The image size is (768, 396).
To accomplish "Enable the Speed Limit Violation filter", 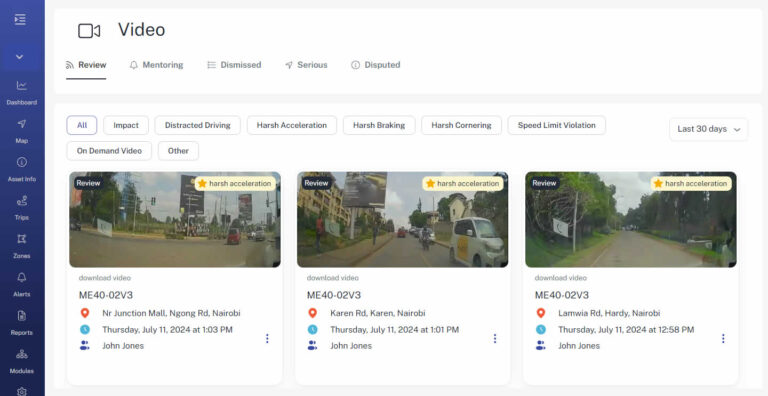I will 556,125.
